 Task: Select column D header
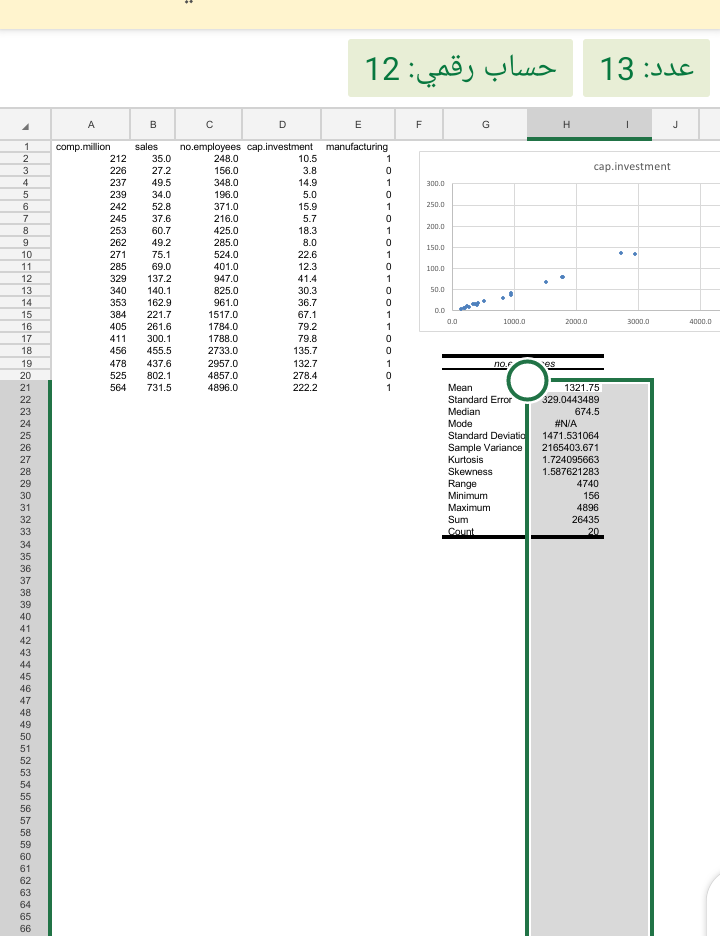[282, 124]
